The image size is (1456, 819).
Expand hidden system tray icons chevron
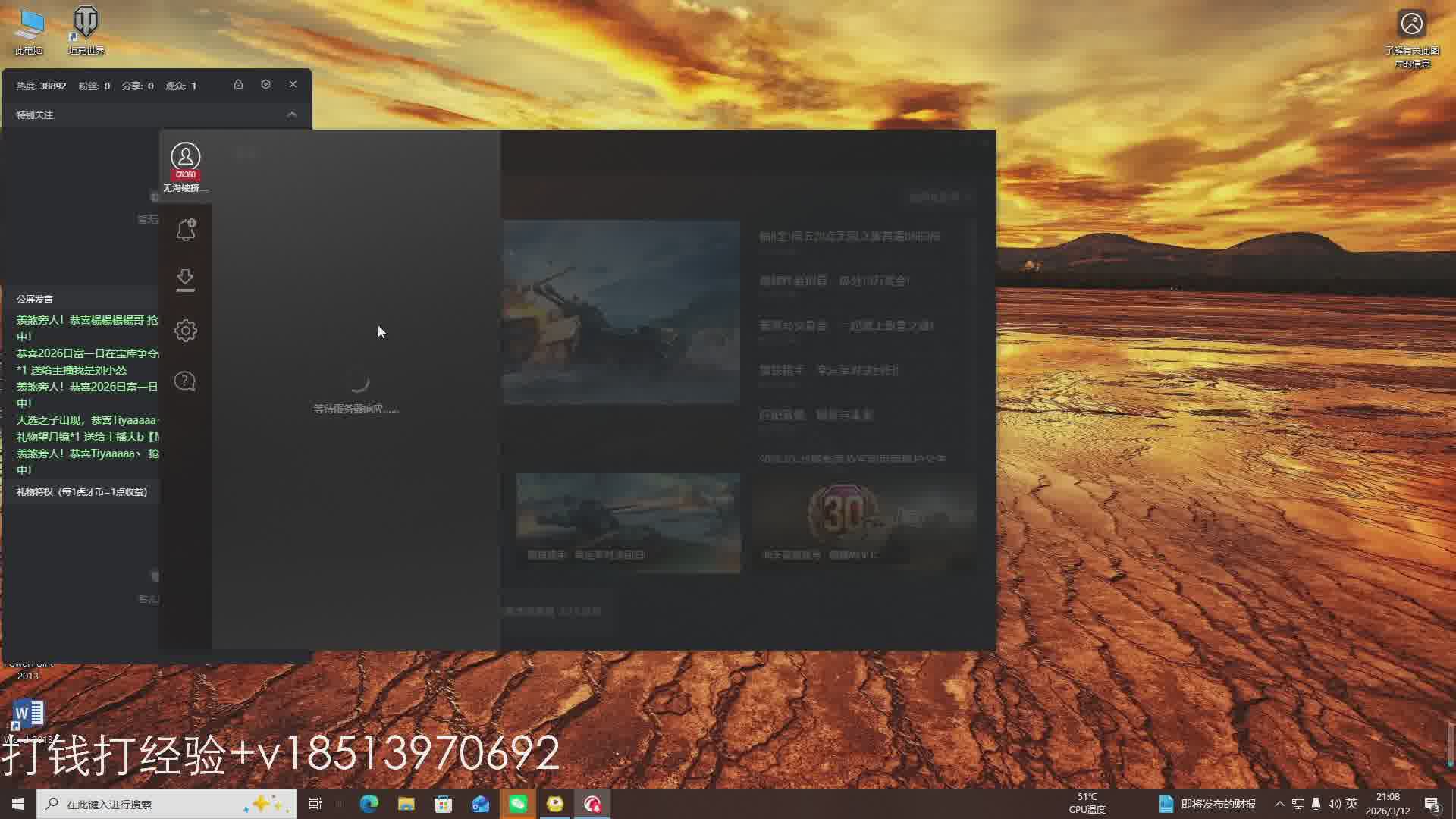click(1279, 804)
